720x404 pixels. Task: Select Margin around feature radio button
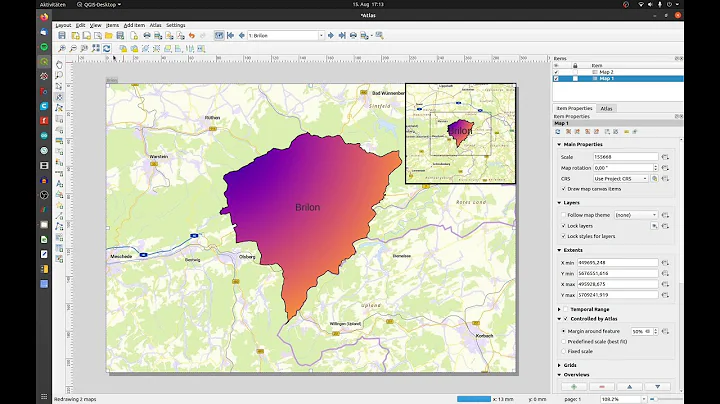click(x=563, y=331)
